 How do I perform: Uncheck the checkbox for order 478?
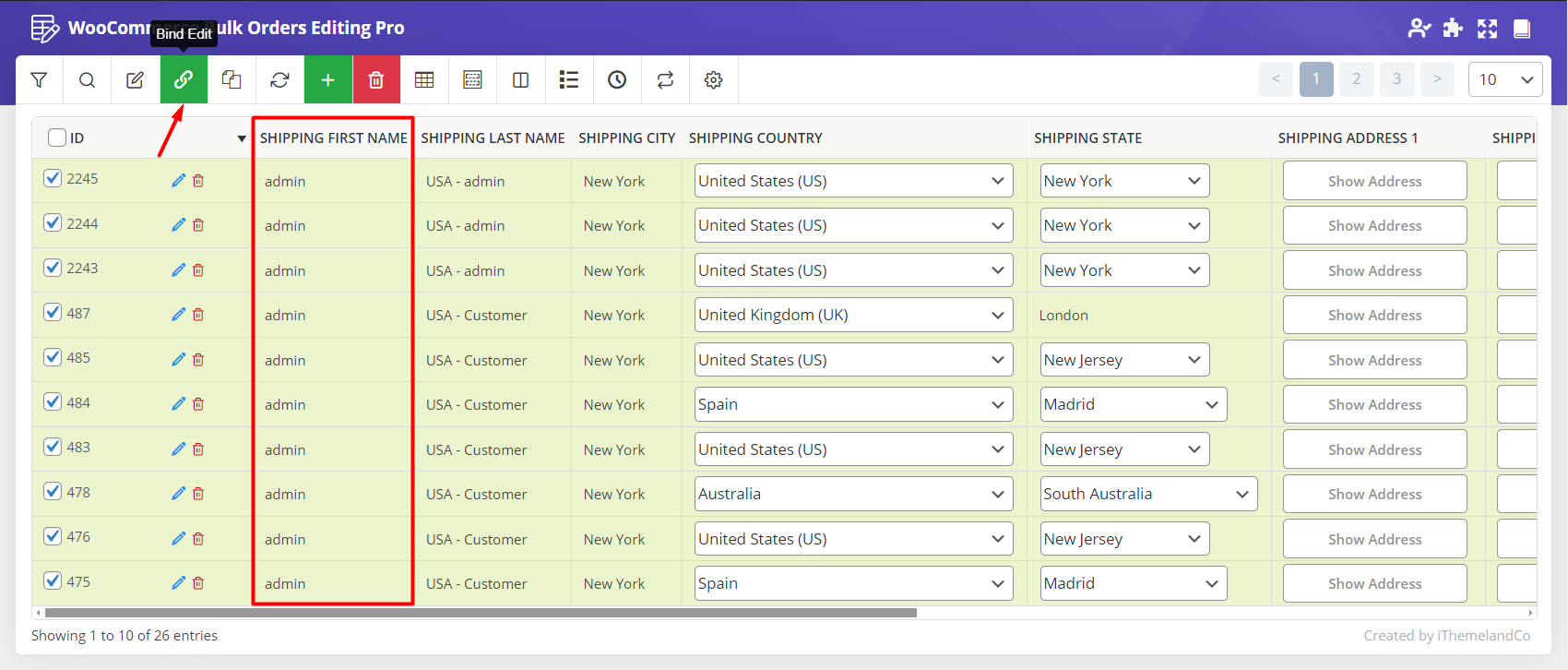53,492
